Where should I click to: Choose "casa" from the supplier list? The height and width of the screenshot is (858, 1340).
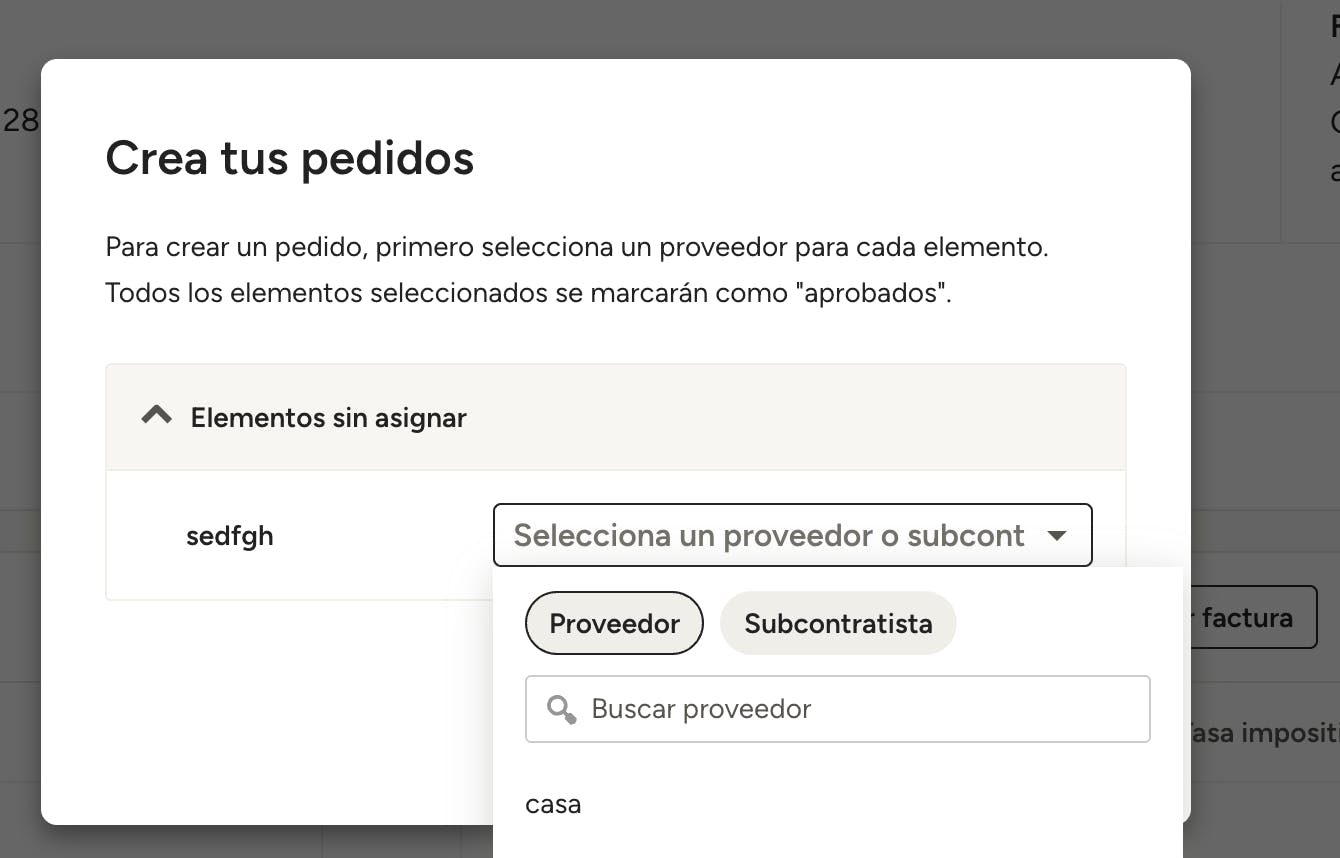point(553,804)
